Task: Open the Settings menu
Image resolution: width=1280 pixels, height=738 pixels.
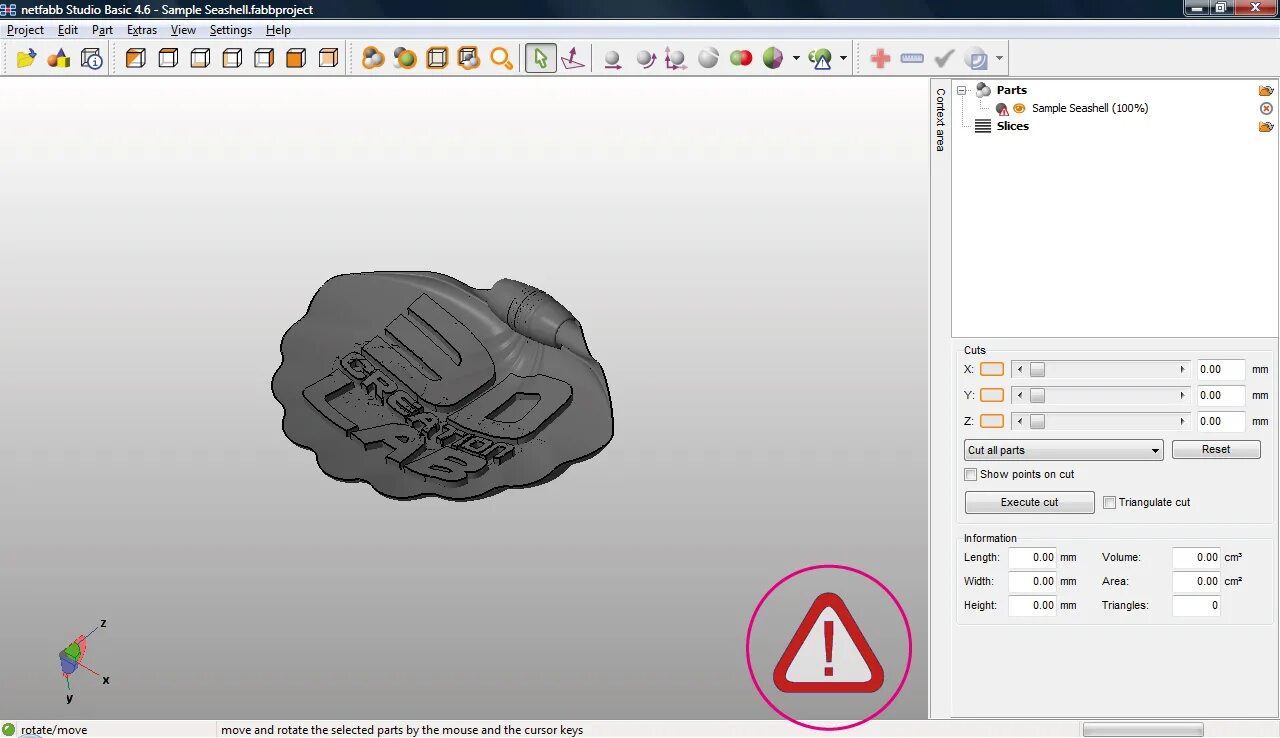Action: click(x=231, y=30)
